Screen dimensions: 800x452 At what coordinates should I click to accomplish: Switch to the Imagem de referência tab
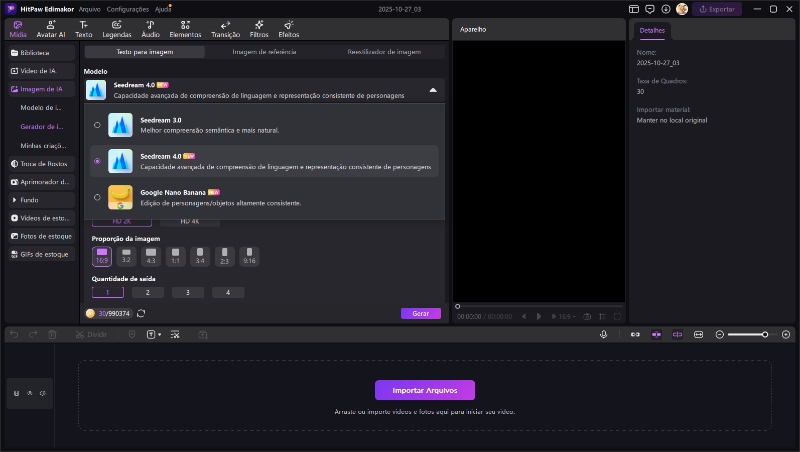point(264,51)
